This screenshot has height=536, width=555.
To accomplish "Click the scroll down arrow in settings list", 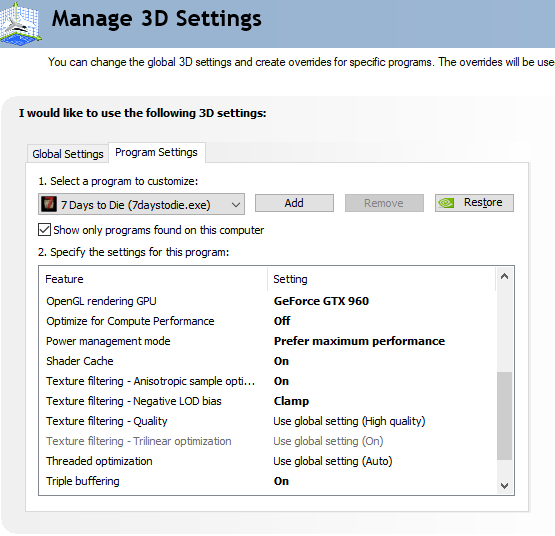I will coord(504,486).
